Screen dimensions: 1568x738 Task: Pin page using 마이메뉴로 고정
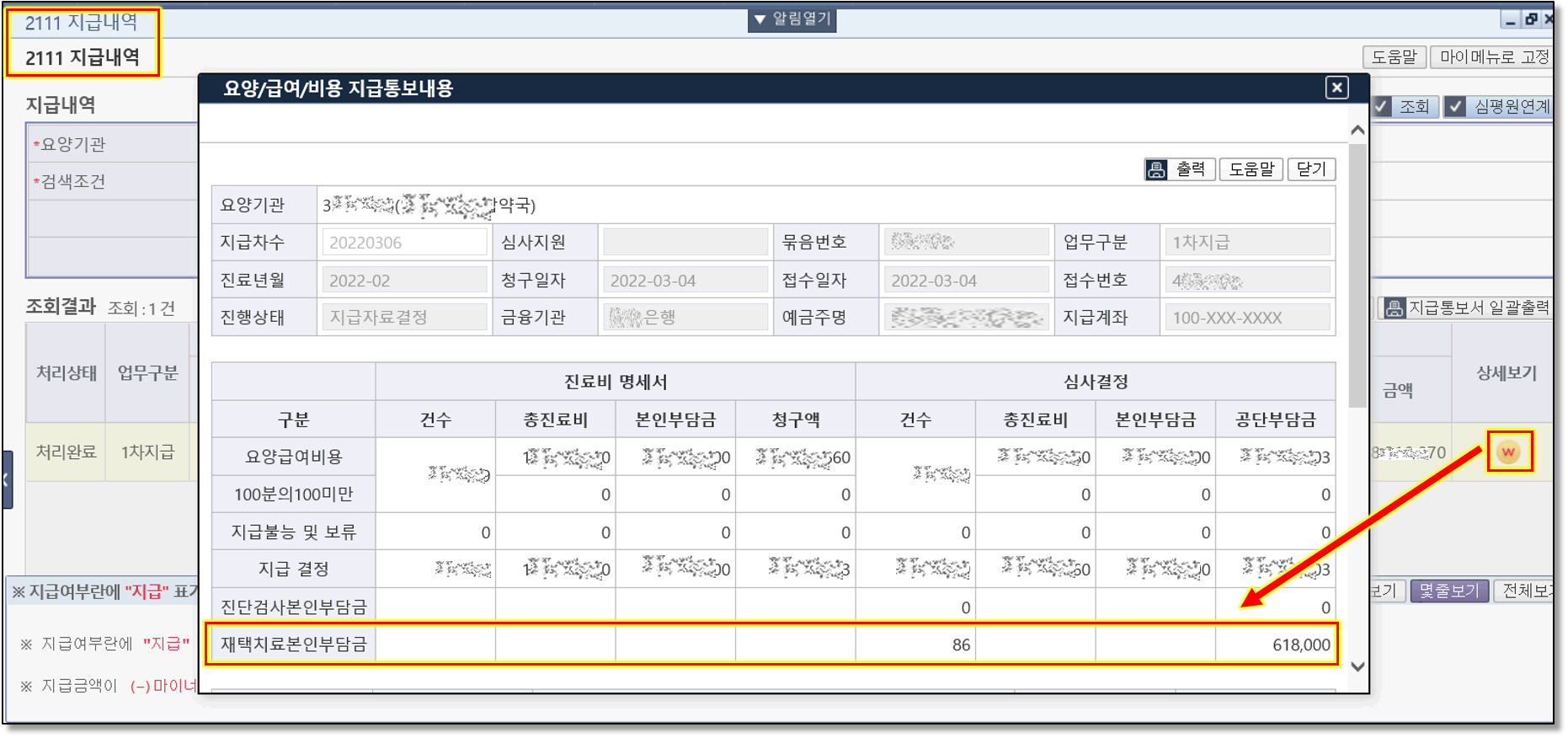click(x=1492, y=57)
